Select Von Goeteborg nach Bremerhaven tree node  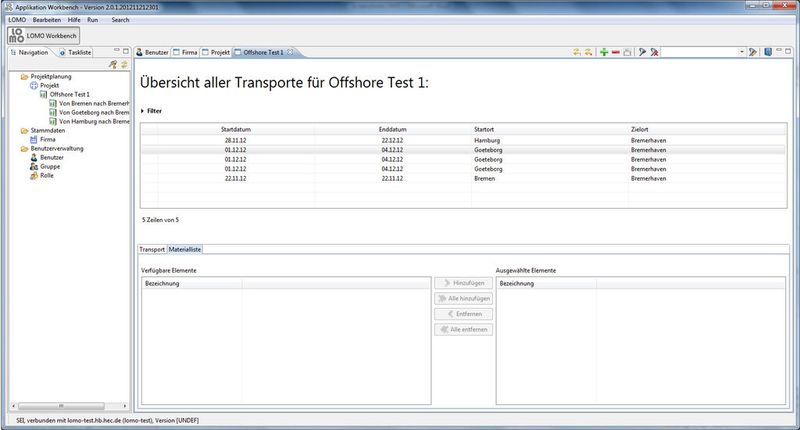click(93, 112)
